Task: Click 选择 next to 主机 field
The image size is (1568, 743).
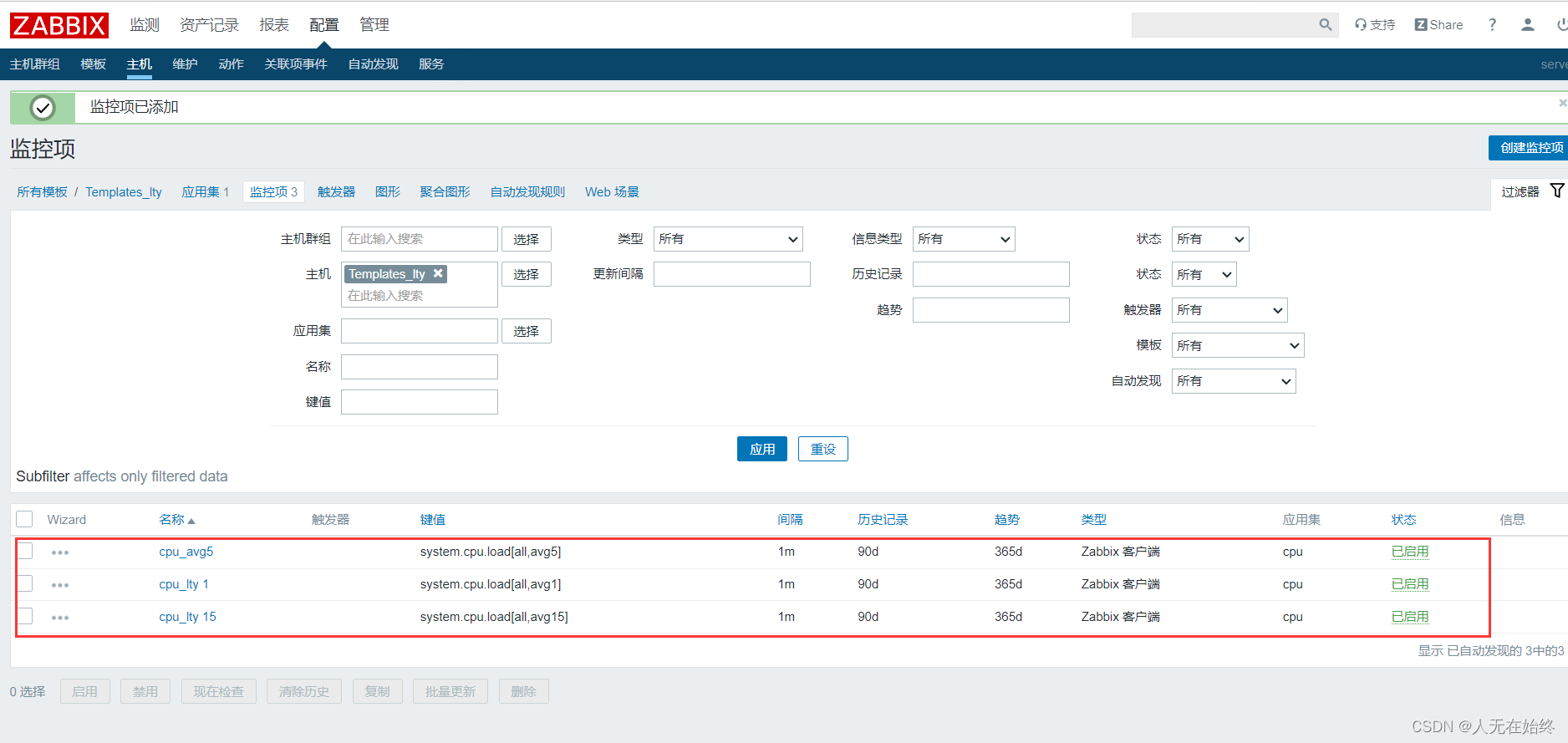Action: pos(527,274)
